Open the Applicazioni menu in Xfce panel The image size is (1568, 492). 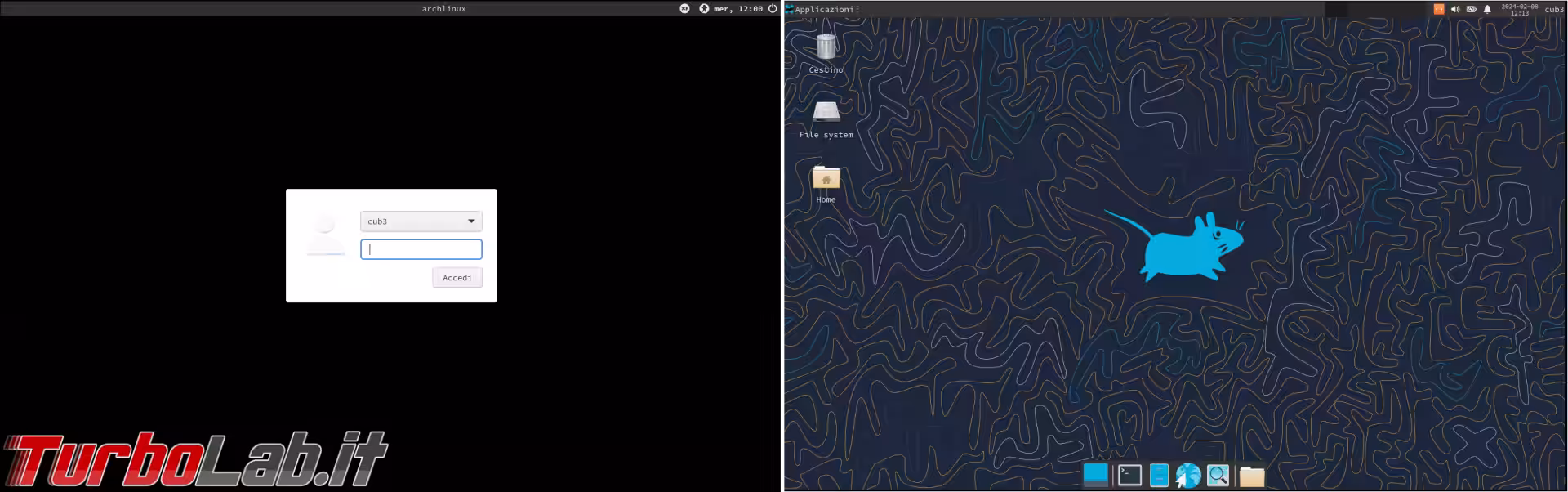(x=824, y=10)
